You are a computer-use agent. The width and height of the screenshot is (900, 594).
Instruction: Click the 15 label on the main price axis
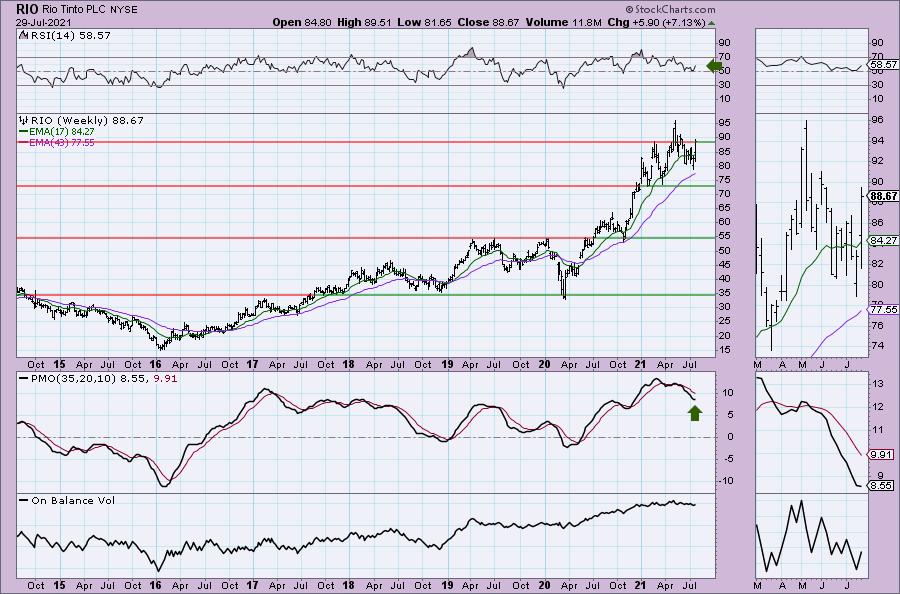tap(725, 350)
